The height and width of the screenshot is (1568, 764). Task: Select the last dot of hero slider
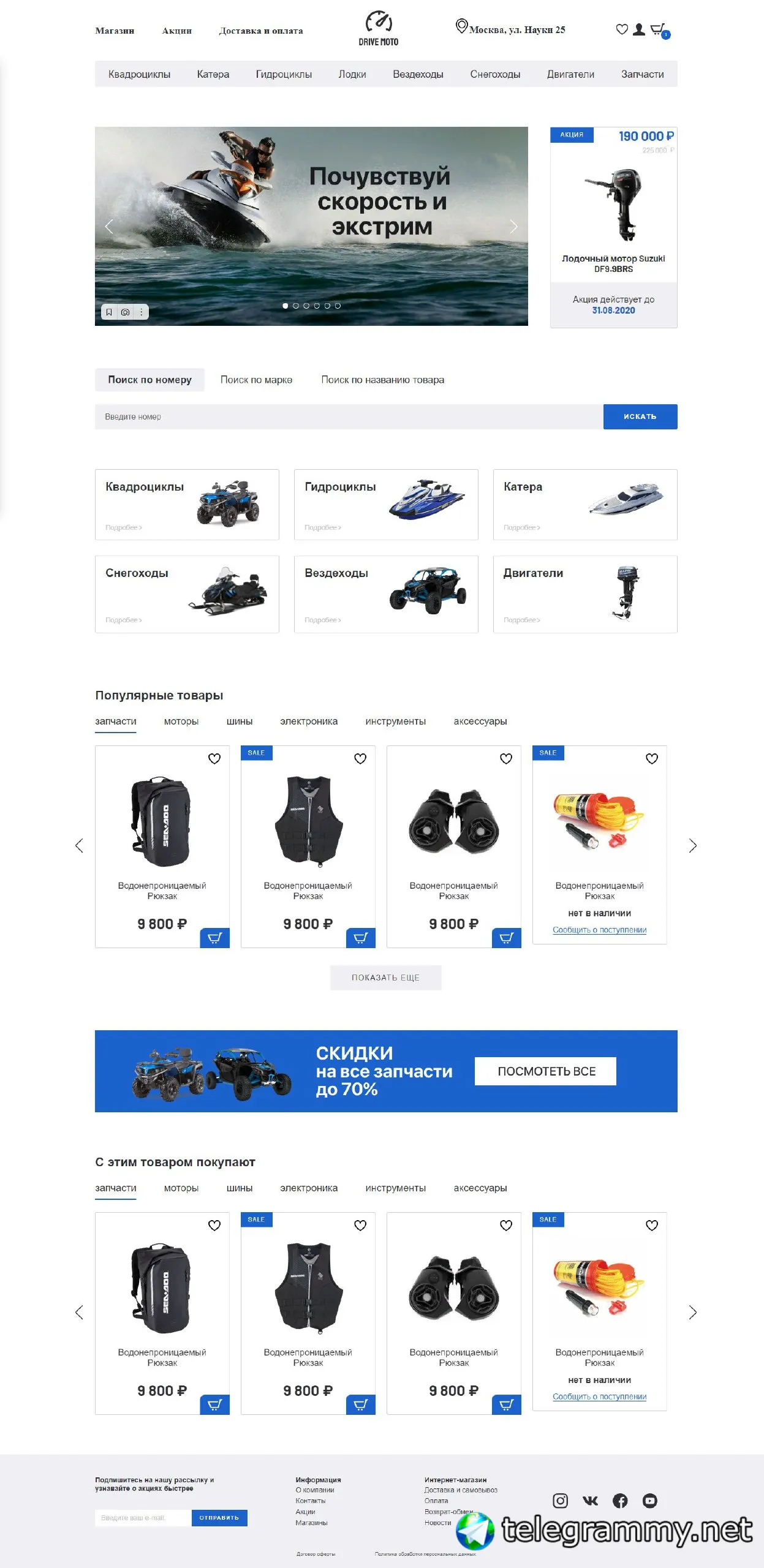point(338,306)
